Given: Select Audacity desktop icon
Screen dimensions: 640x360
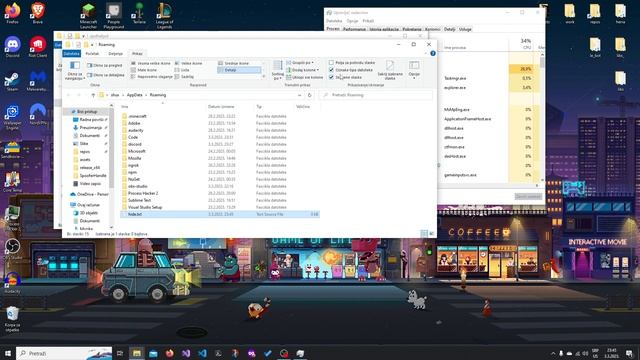Looking at the screenshot, I should click(12, 283).
